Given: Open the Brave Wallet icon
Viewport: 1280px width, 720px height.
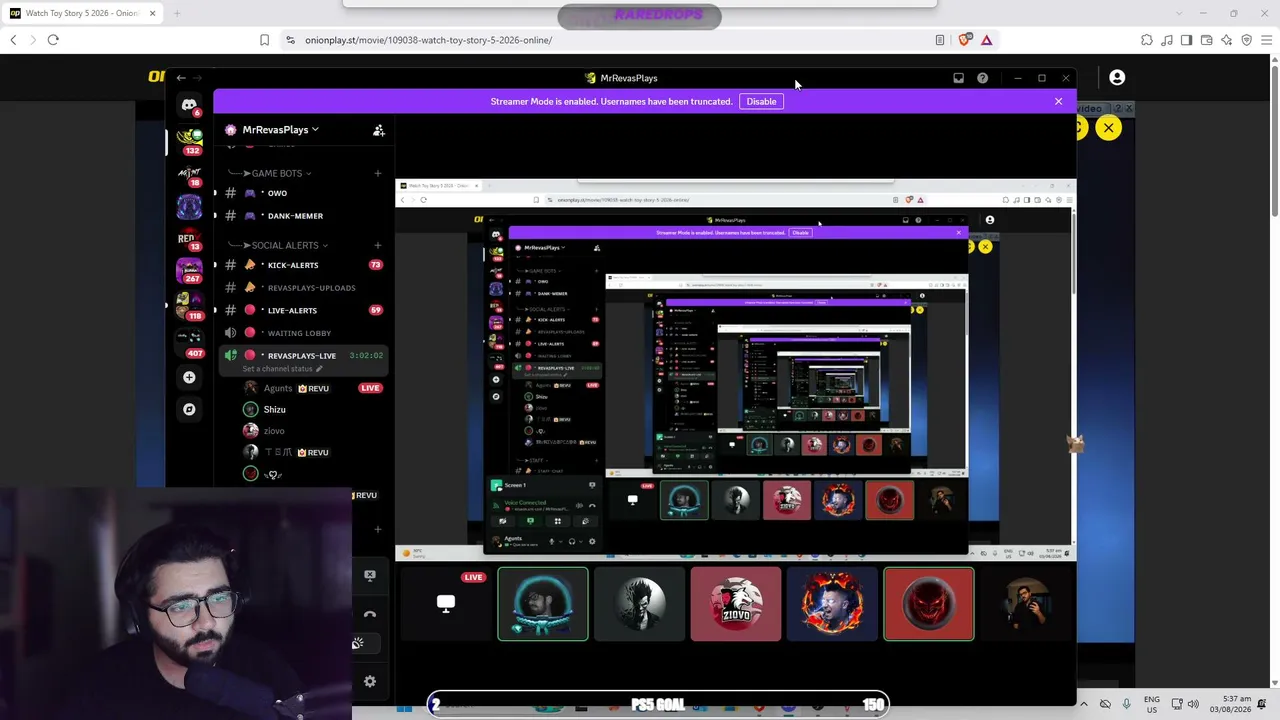Looking at the screenshot, I should [x=1206, y=40].
